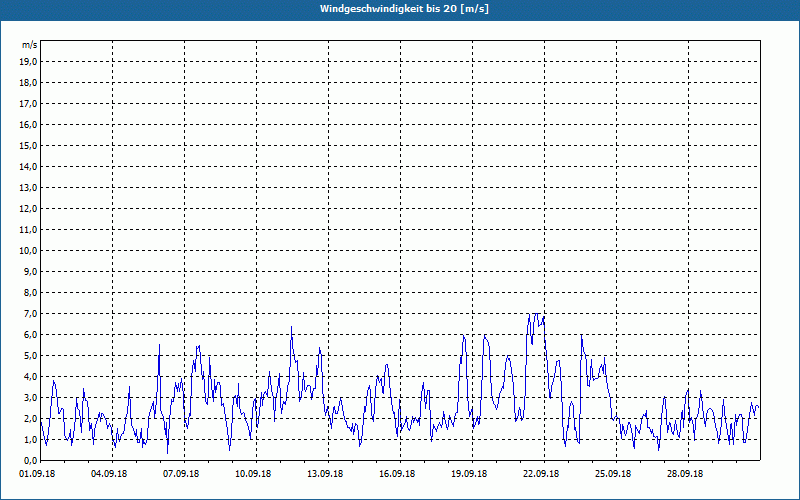Select the 01.09.18 date label

[37, 473]
